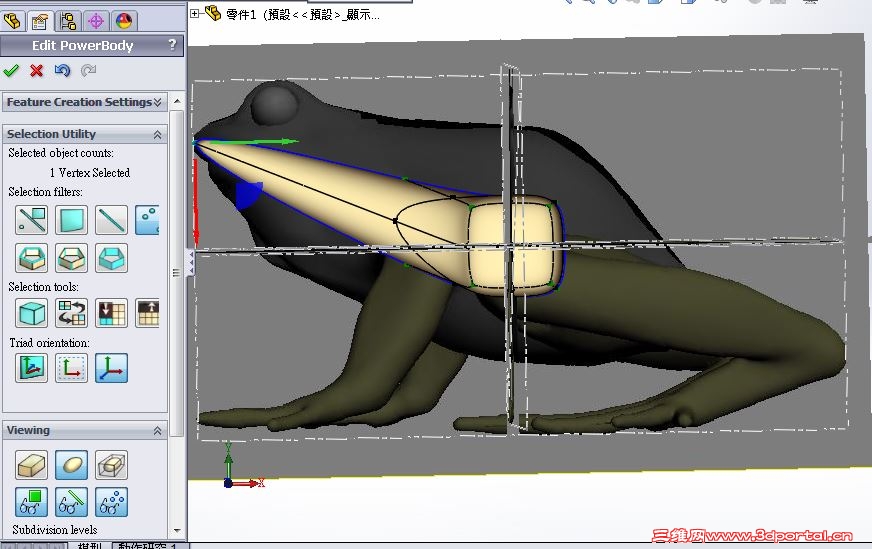
Task: Select the first loop selection filter icon
Action: click(32, 258)
